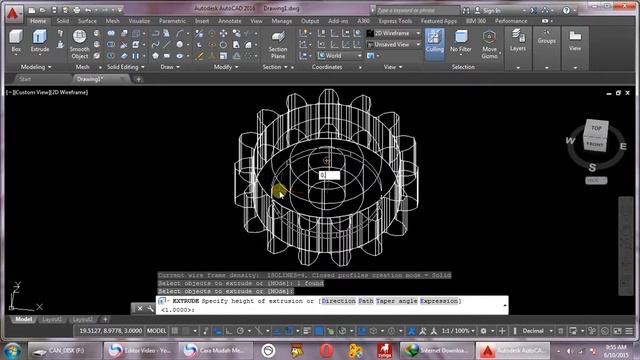This screenshot has height=360, width=640.
Task: Open the Unsaved View dropdown
Action: [393, 44]
